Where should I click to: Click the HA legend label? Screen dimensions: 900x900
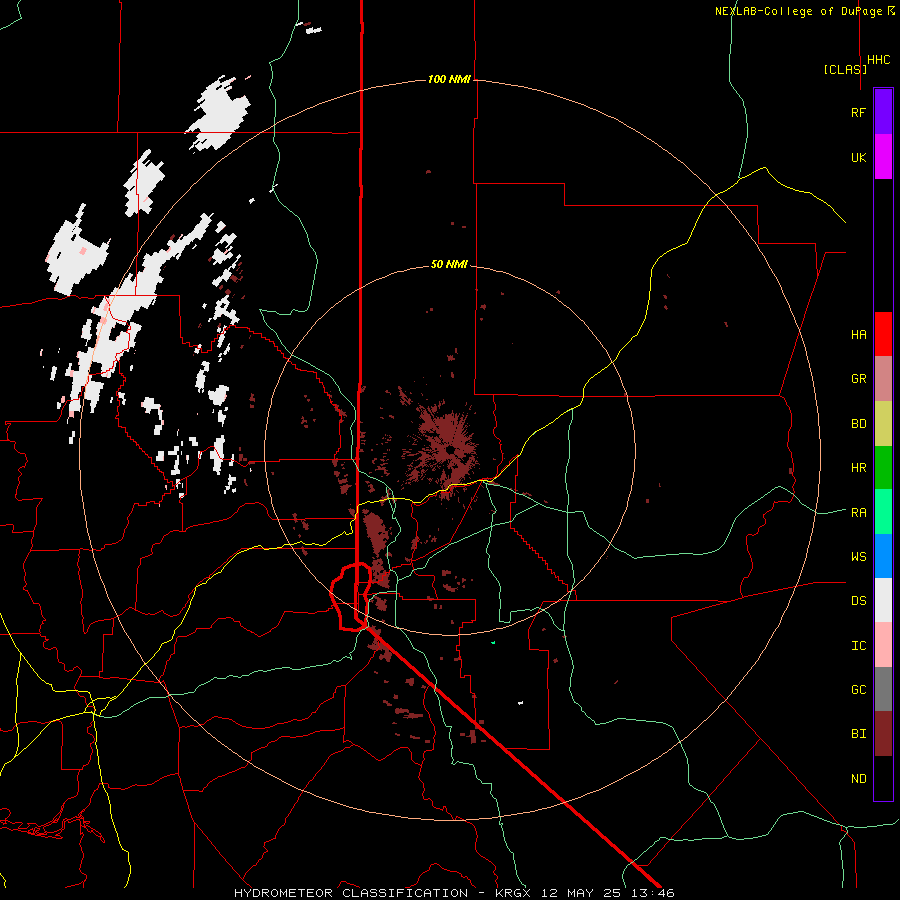[x=858, y=334]
